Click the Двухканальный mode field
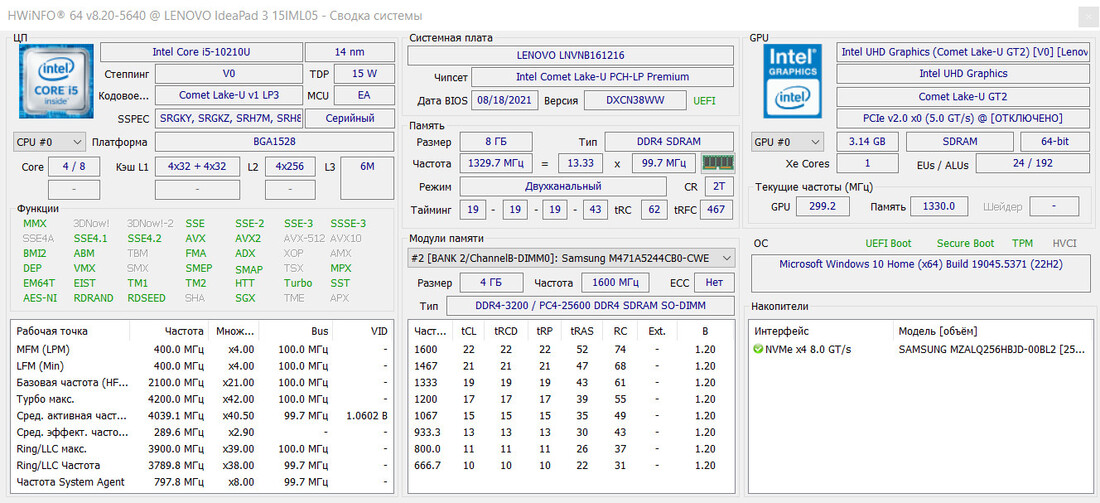The width and height of the screenshot is (1100, 503). click(563, 187)
